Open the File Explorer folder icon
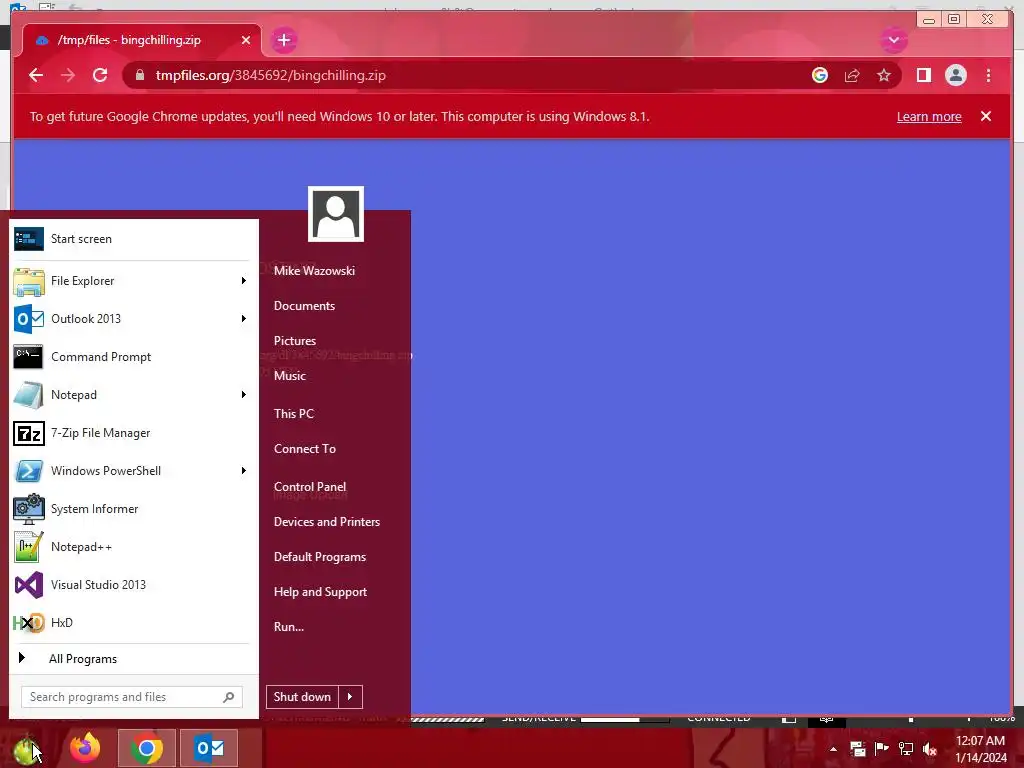 click(x=29, y=281)
